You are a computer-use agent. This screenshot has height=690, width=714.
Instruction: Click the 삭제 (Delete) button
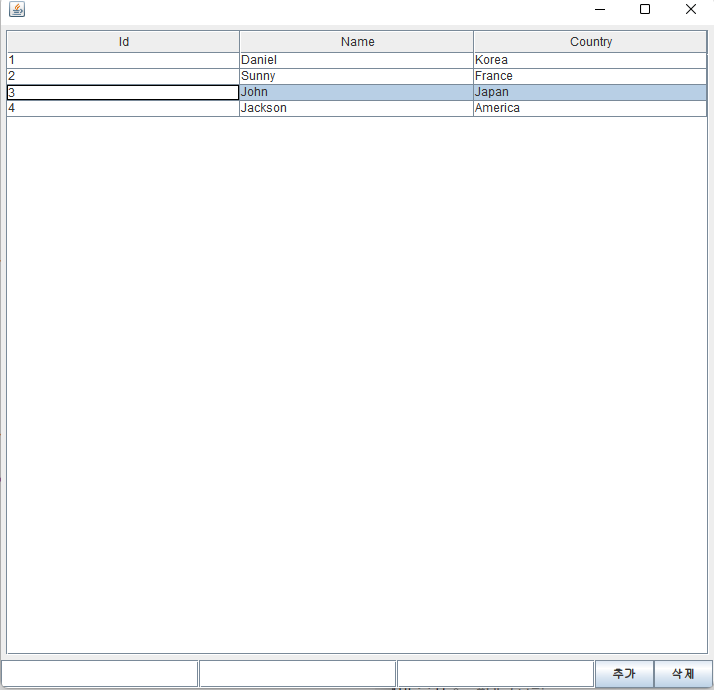coord(683,673)
